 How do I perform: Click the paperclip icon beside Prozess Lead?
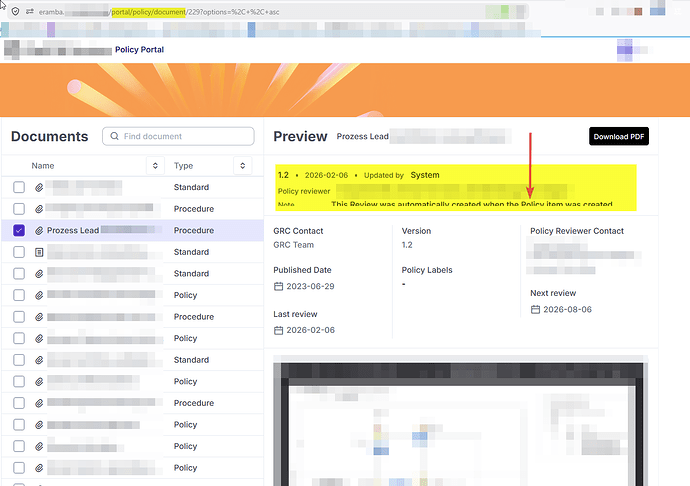click(x=39, y=230)
